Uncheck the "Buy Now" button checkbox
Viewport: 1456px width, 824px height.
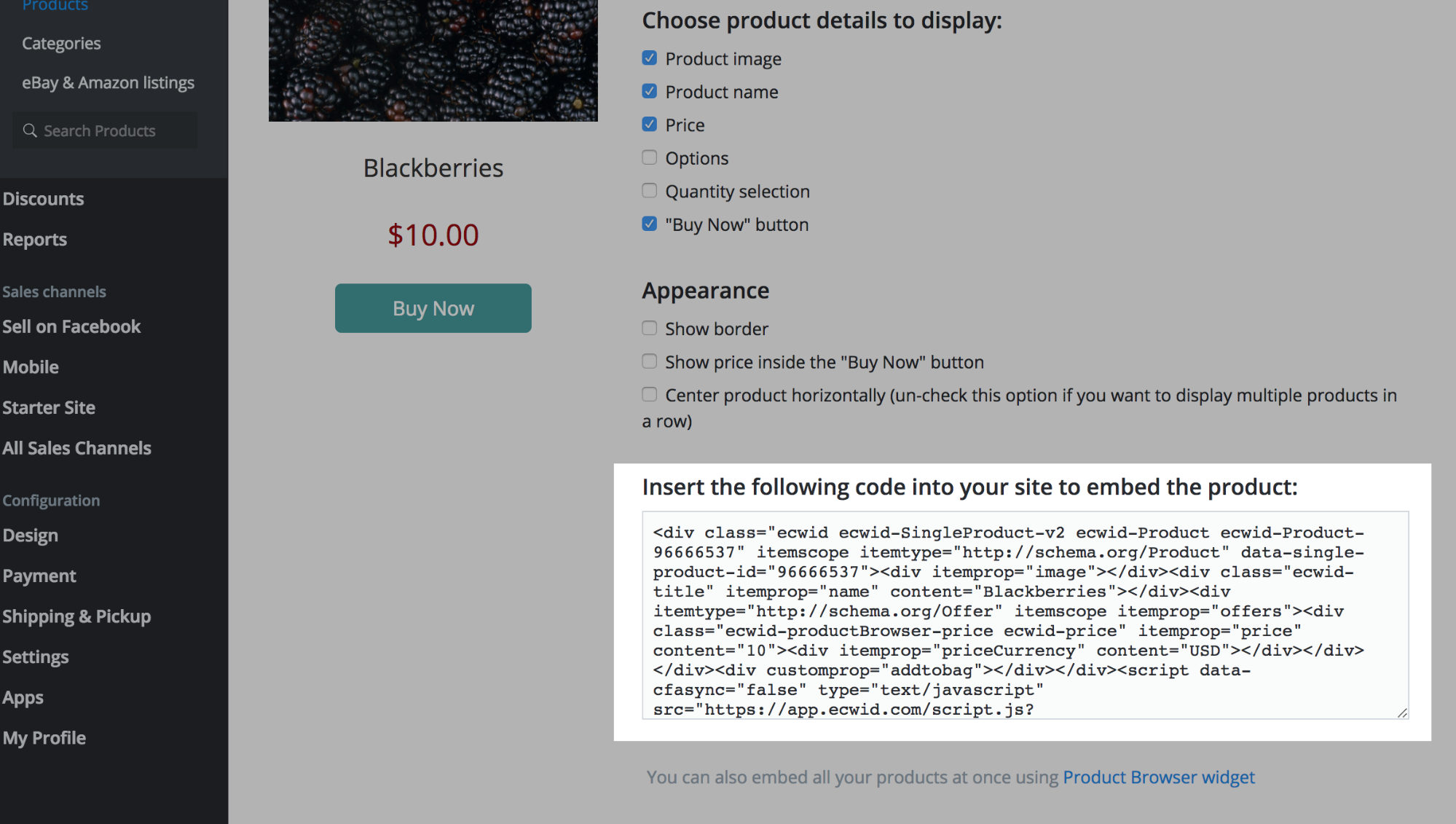tap(649, 224)
